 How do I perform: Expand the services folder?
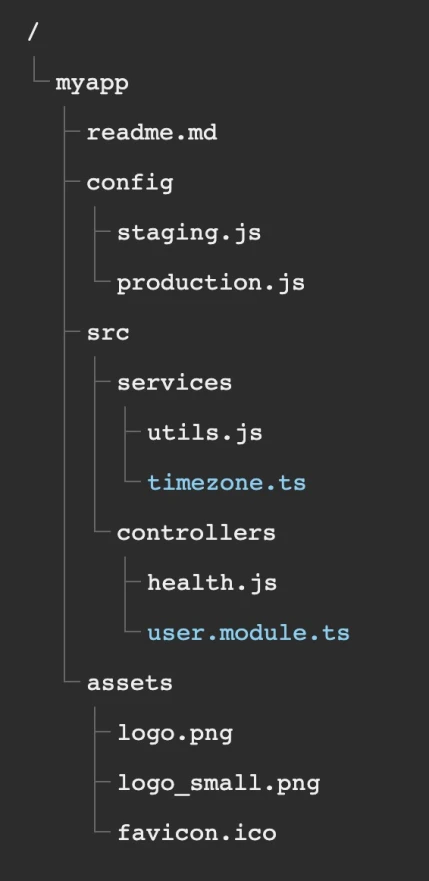tap(174, 383)
